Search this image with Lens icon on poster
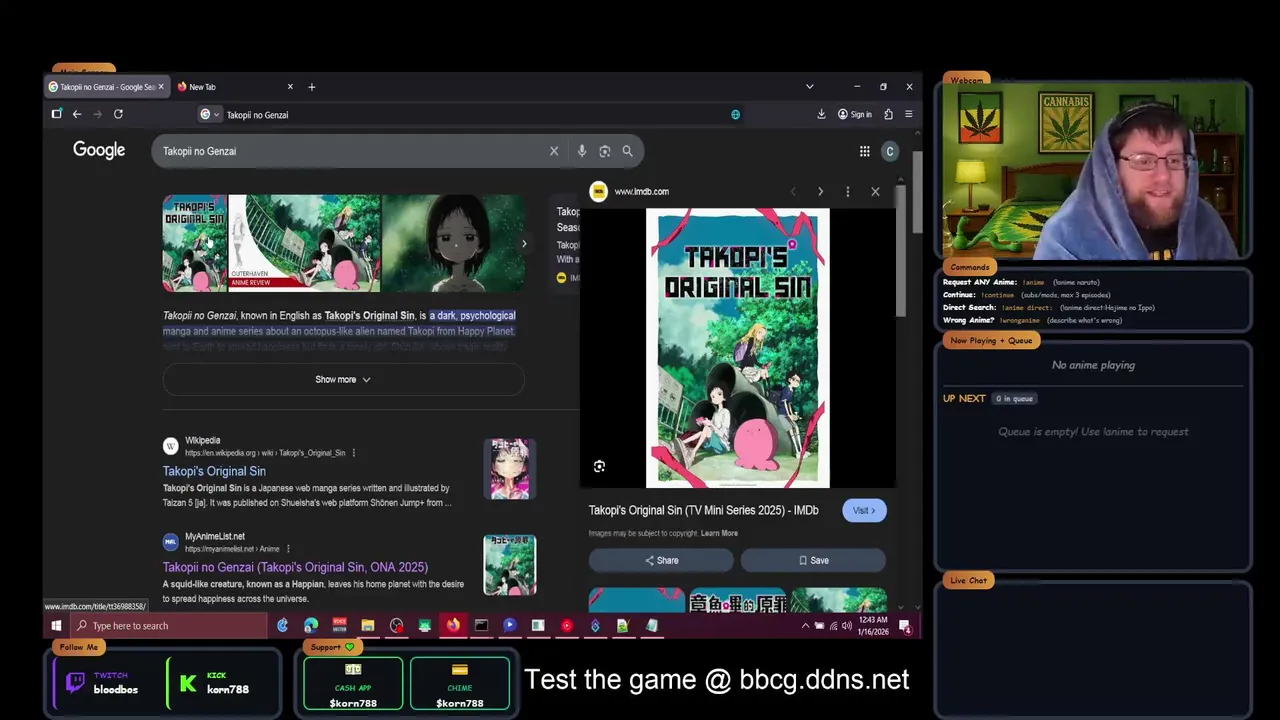The image size is (1280, 720). point(599,466)
